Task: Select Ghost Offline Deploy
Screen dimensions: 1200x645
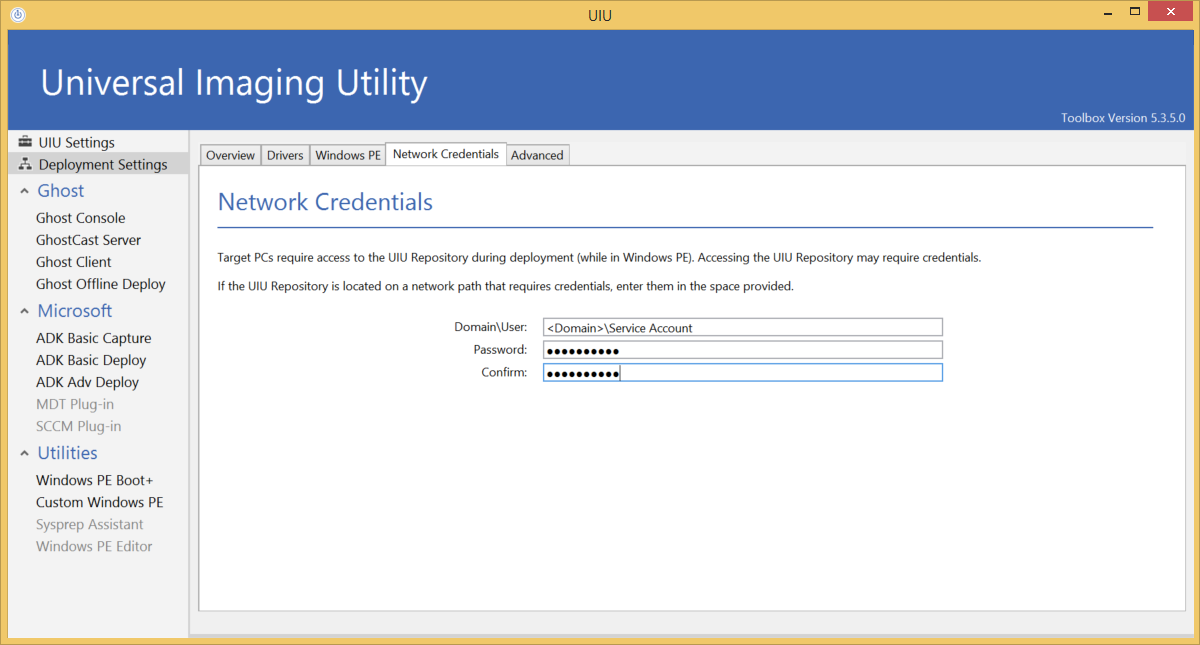Action: pos(101,284)
